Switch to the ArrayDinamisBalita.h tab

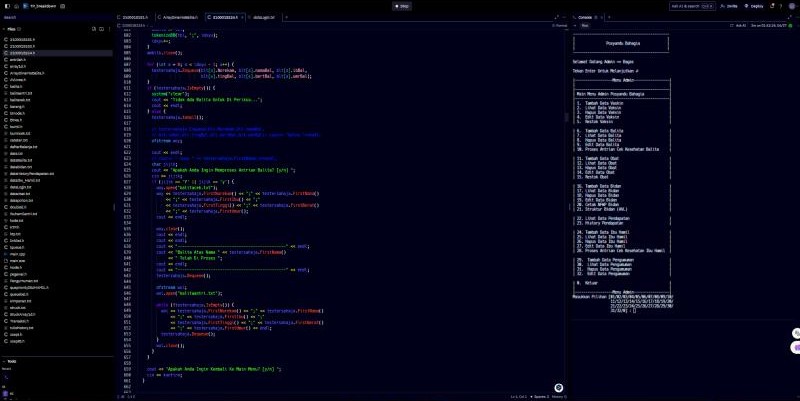(x=180, y=17)
